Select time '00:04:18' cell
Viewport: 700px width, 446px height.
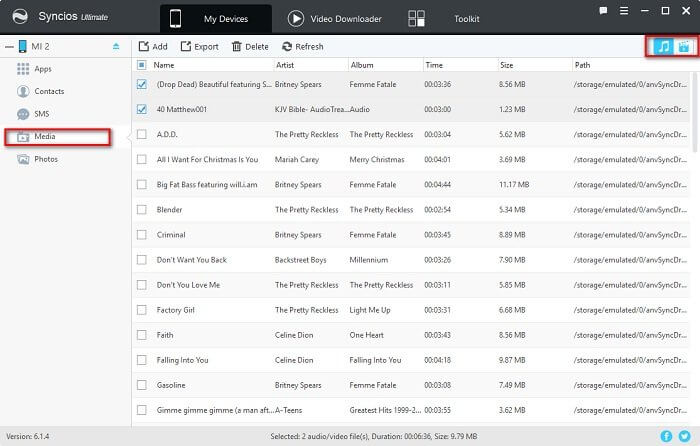pos(438,360)
